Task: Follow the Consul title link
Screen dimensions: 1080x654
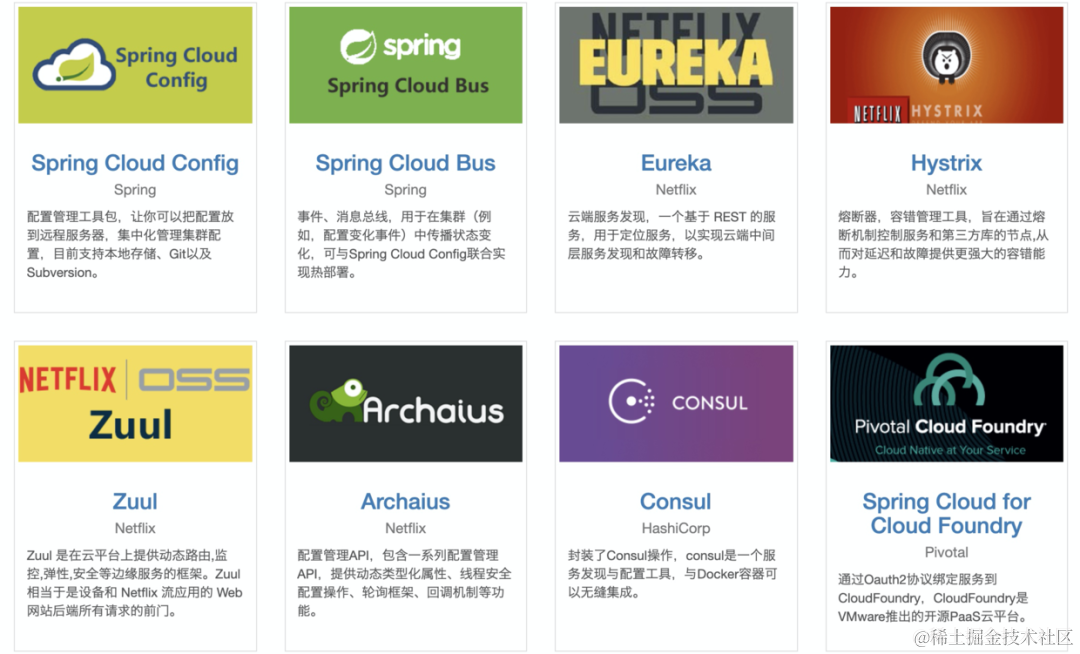Action: 676,501
